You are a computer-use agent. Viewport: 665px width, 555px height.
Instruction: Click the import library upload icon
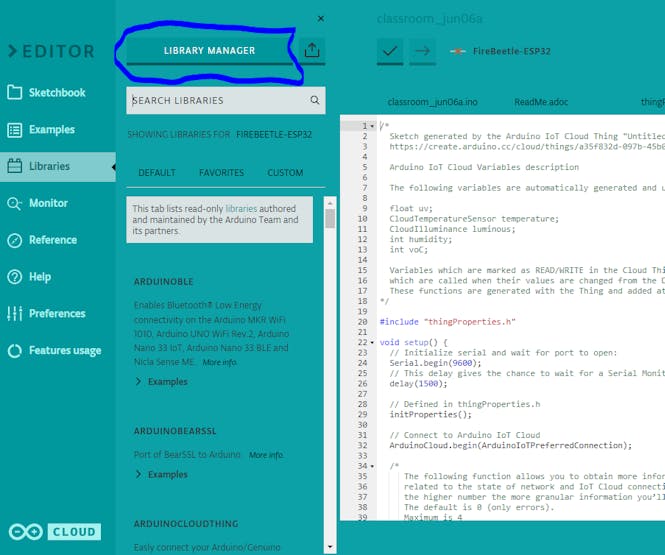tap(312, 50)
